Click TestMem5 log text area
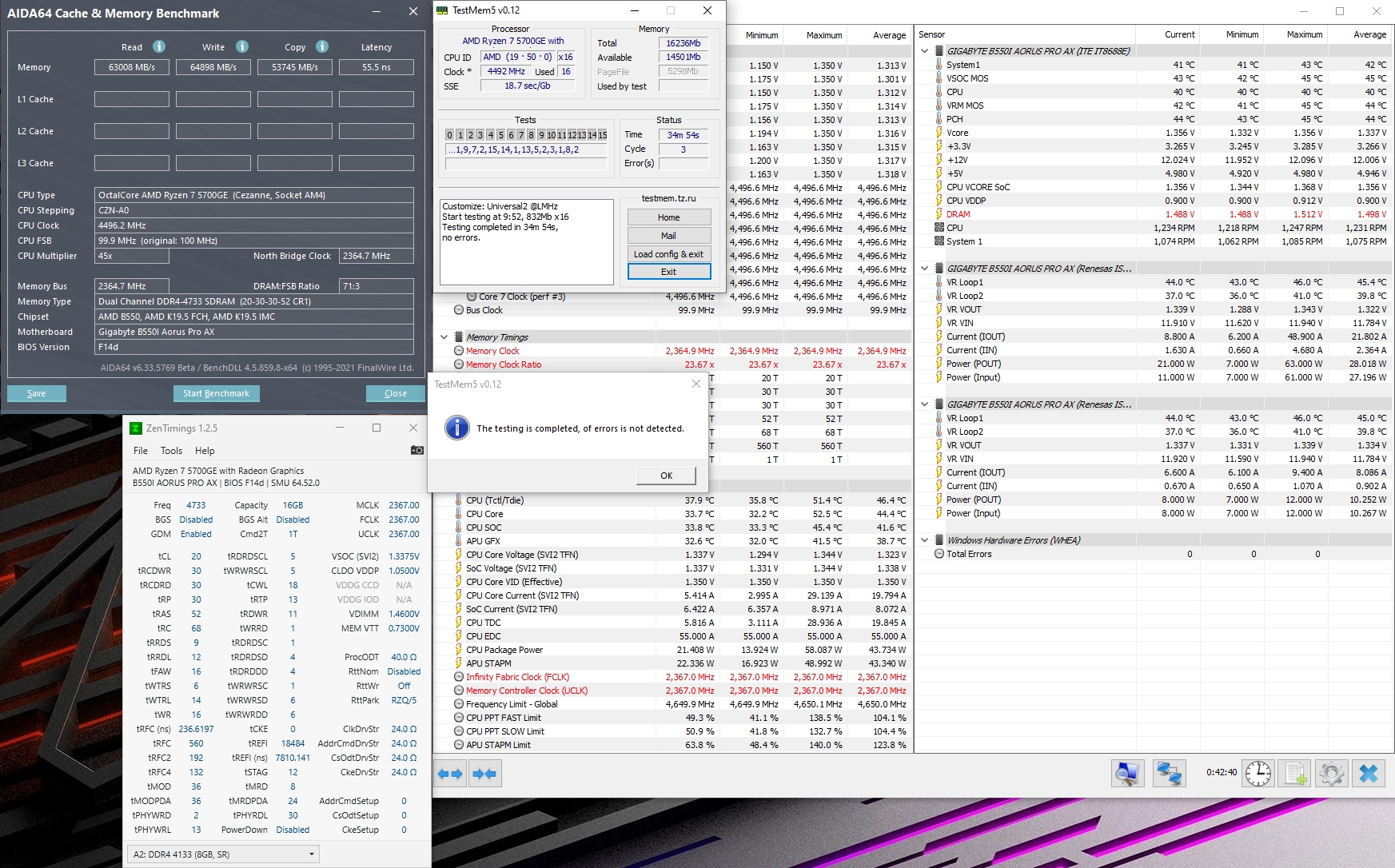 pos(527,241)
